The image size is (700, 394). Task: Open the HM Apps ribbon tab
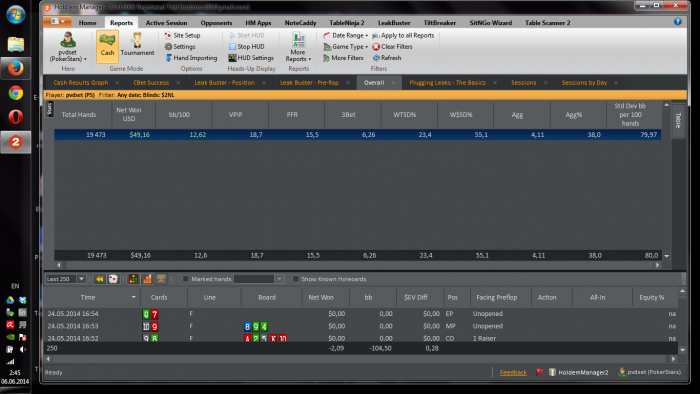click(x=258, y=23)
